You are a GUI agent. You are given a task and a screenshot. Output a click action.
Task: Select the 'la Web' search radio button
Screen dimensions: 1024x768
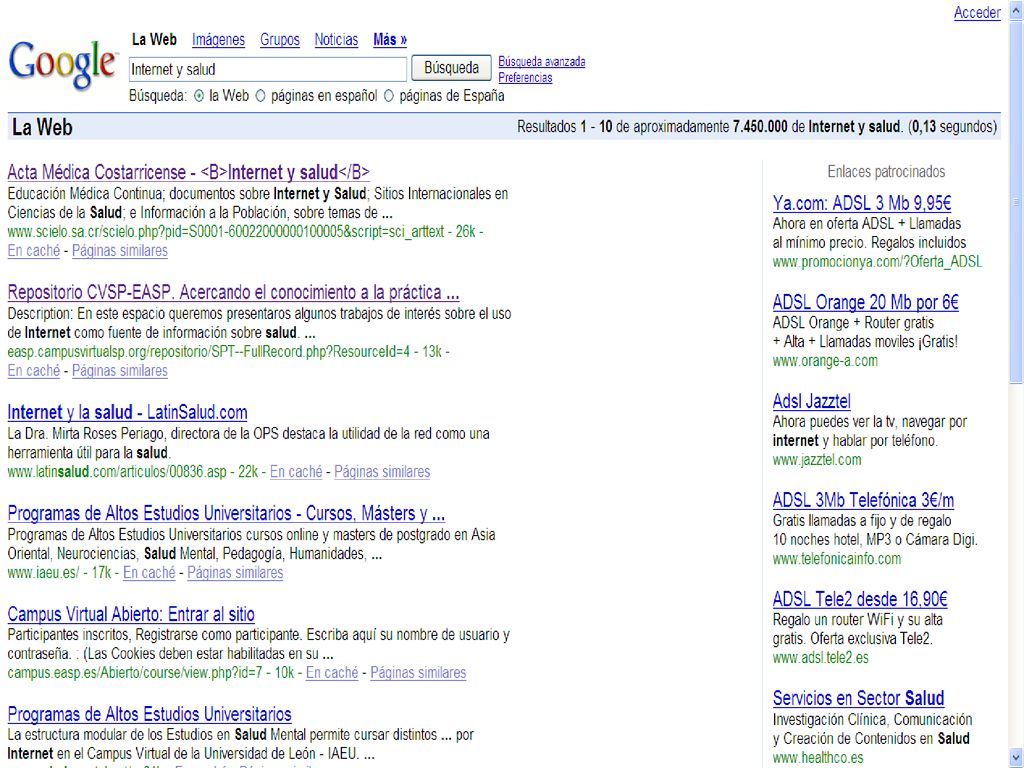point(199,96)
